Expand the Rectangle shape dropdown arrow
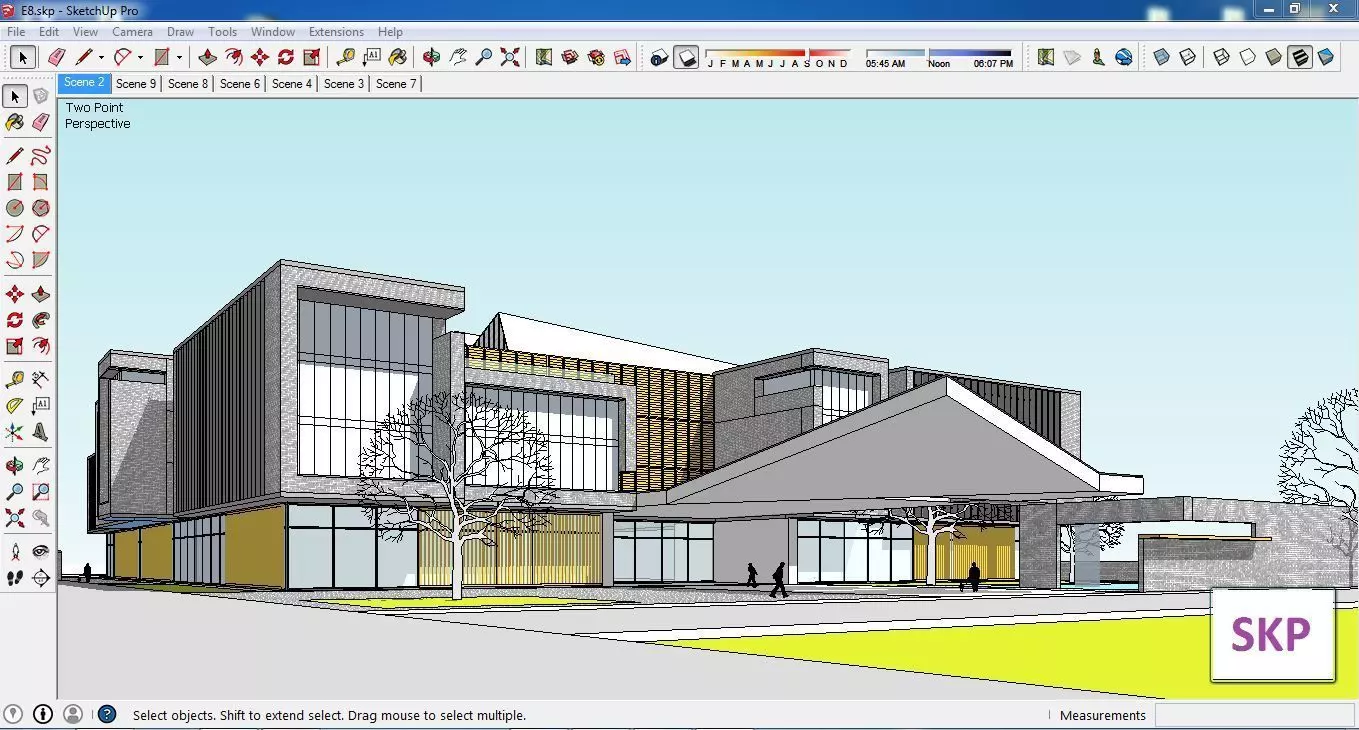Image resolution: width=1359 pixels, height=730 pixels. [x=179, y=58]
